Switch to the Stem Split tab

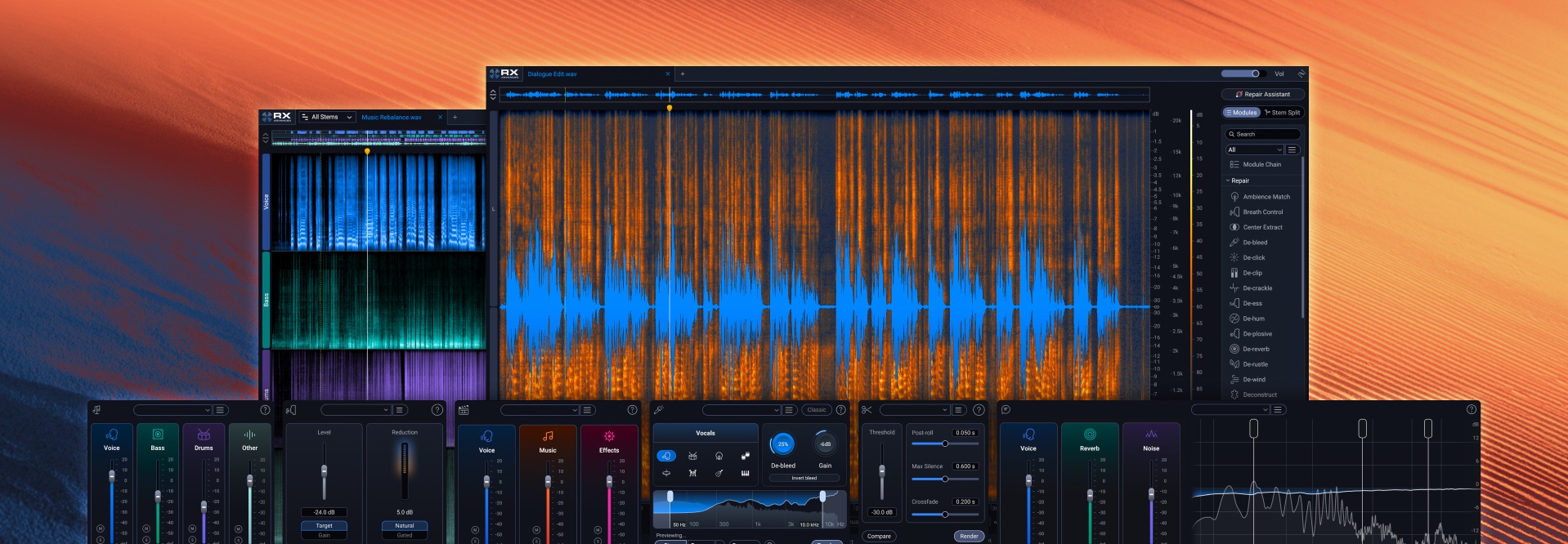point(1282,113)
